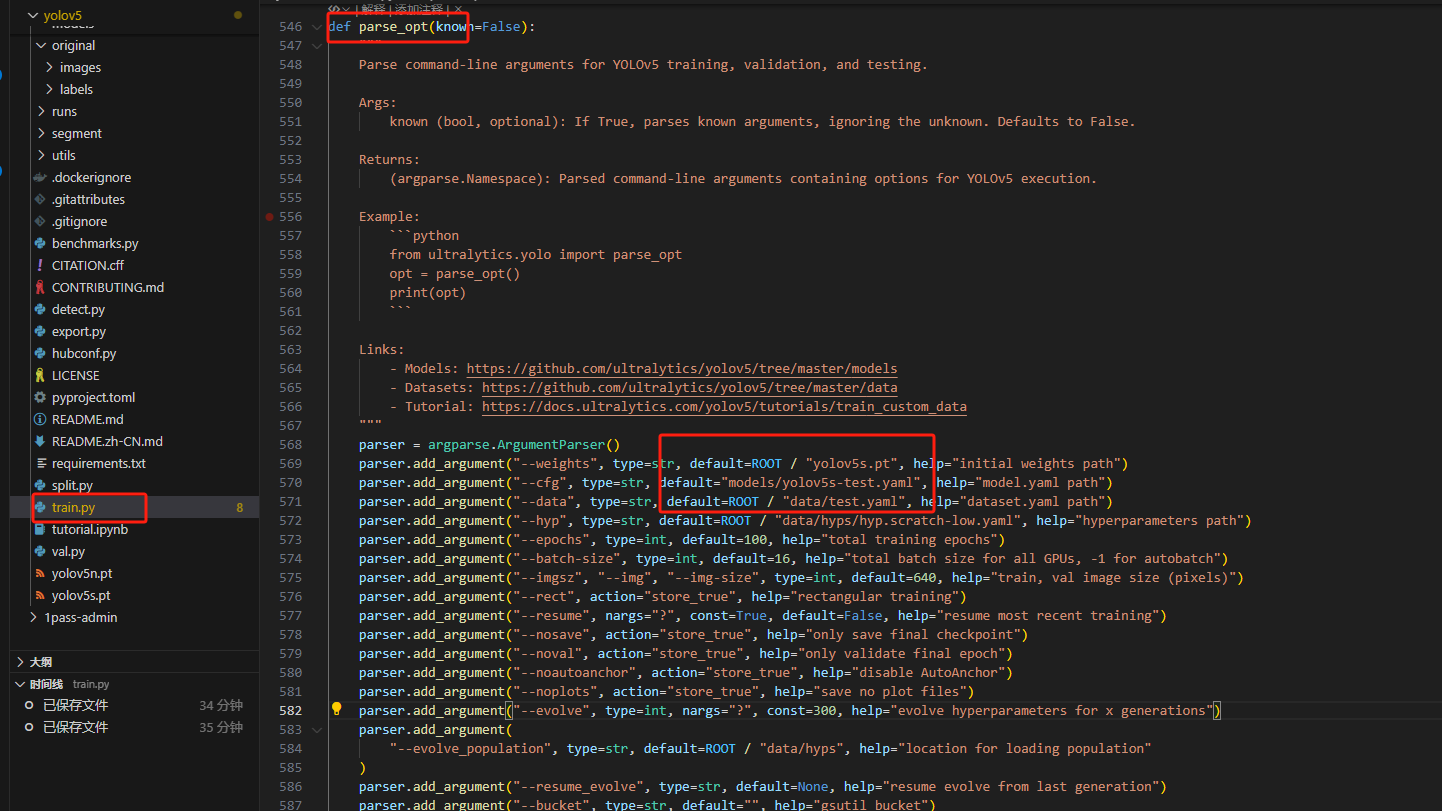
Task: Expand the runs folder
Action: 41,111
